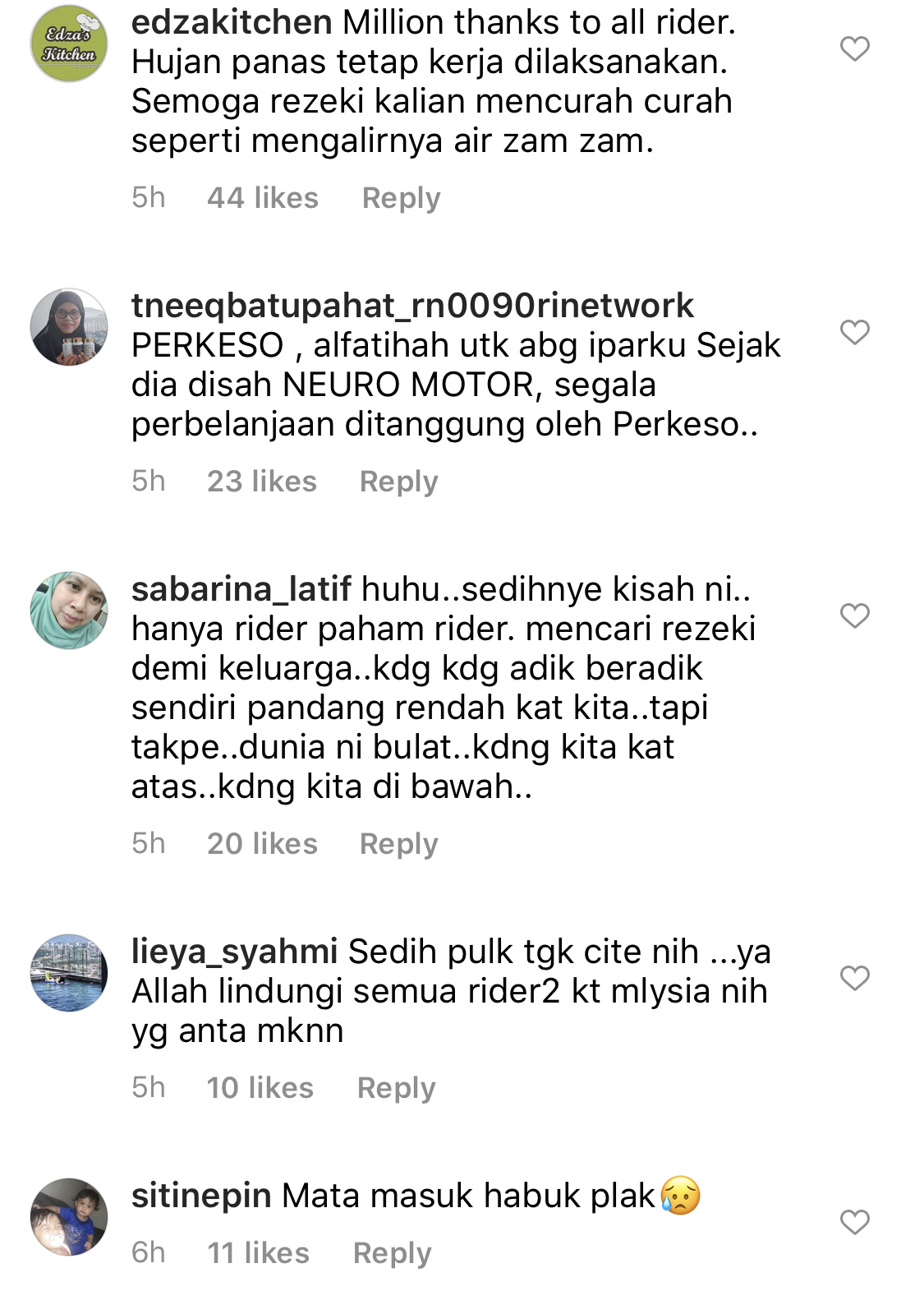Like sabarina_latif's comment with the heart

(x=854, y=616)
